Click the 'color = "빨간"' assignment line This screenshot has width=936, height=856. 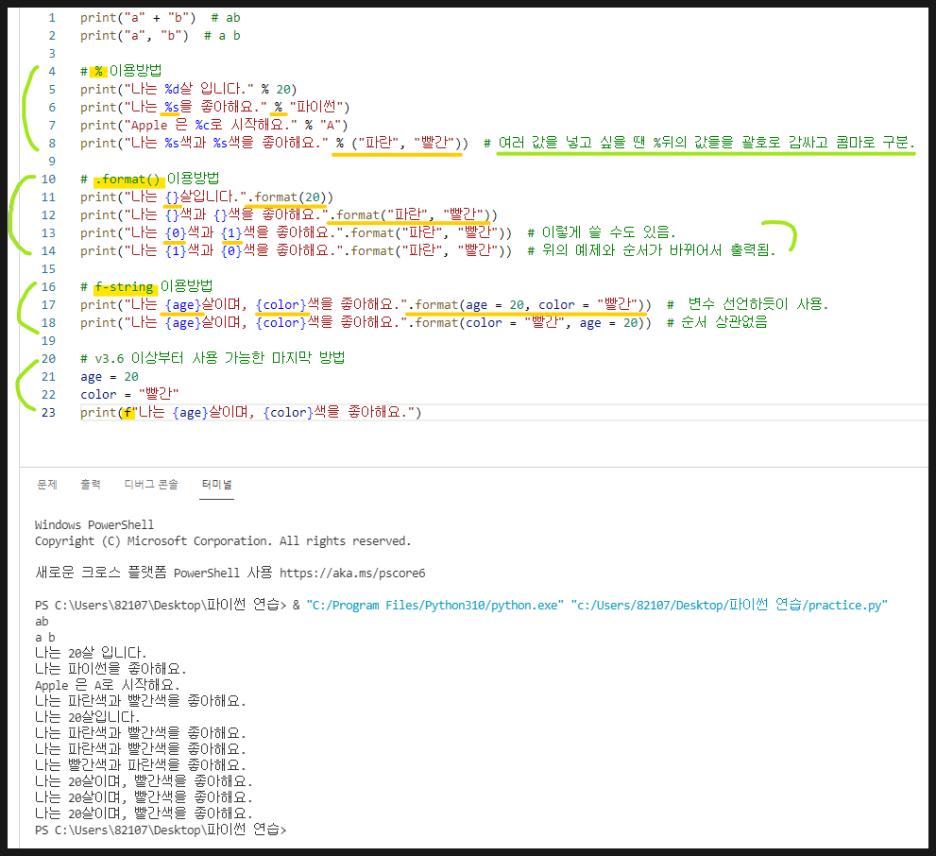pos(129,395)
